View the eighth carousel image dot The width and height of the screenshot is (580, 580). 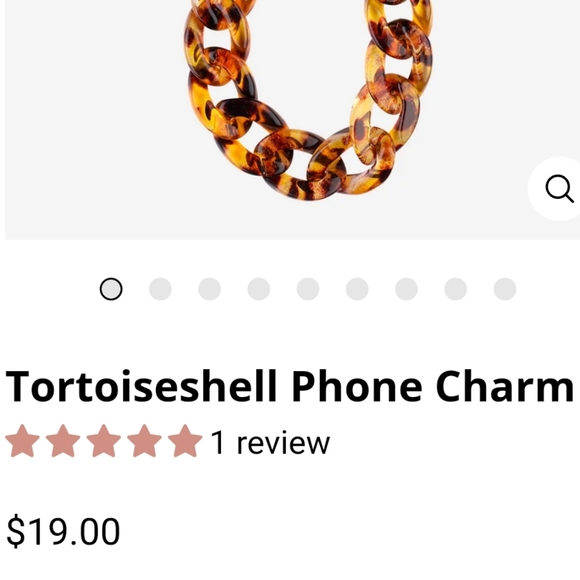tap(455, 289)
